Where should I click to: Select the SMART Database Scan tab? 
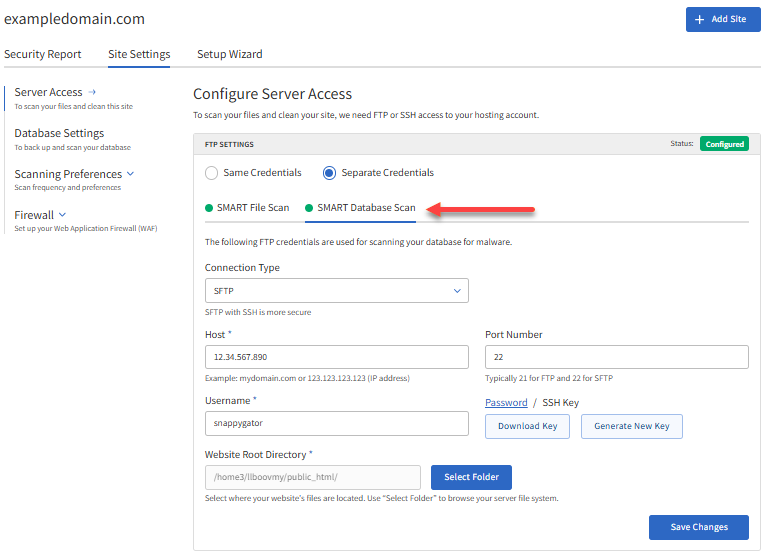360,208
